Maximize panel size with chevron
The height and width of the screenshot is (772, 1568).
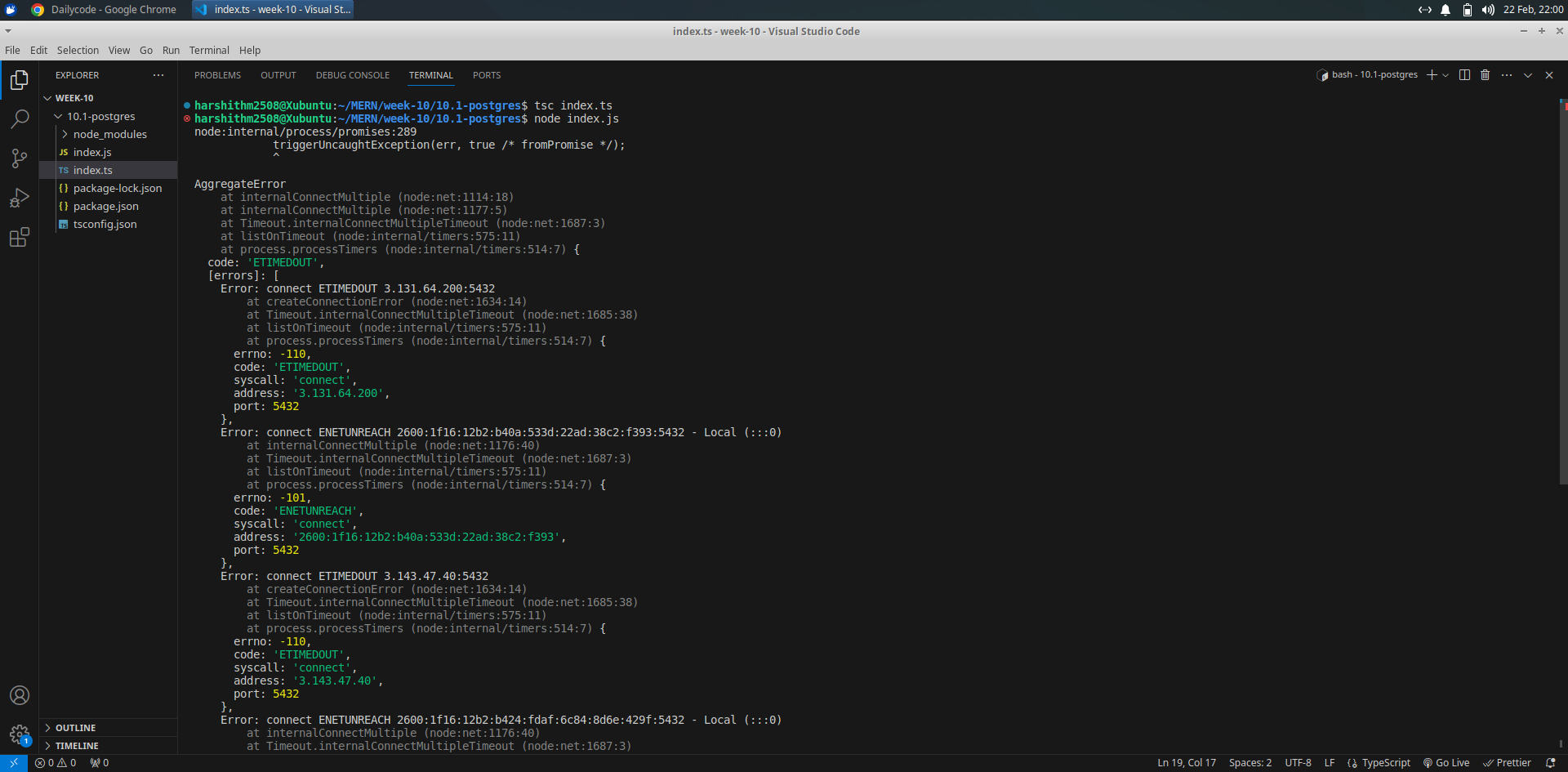tap(1528, 75)
